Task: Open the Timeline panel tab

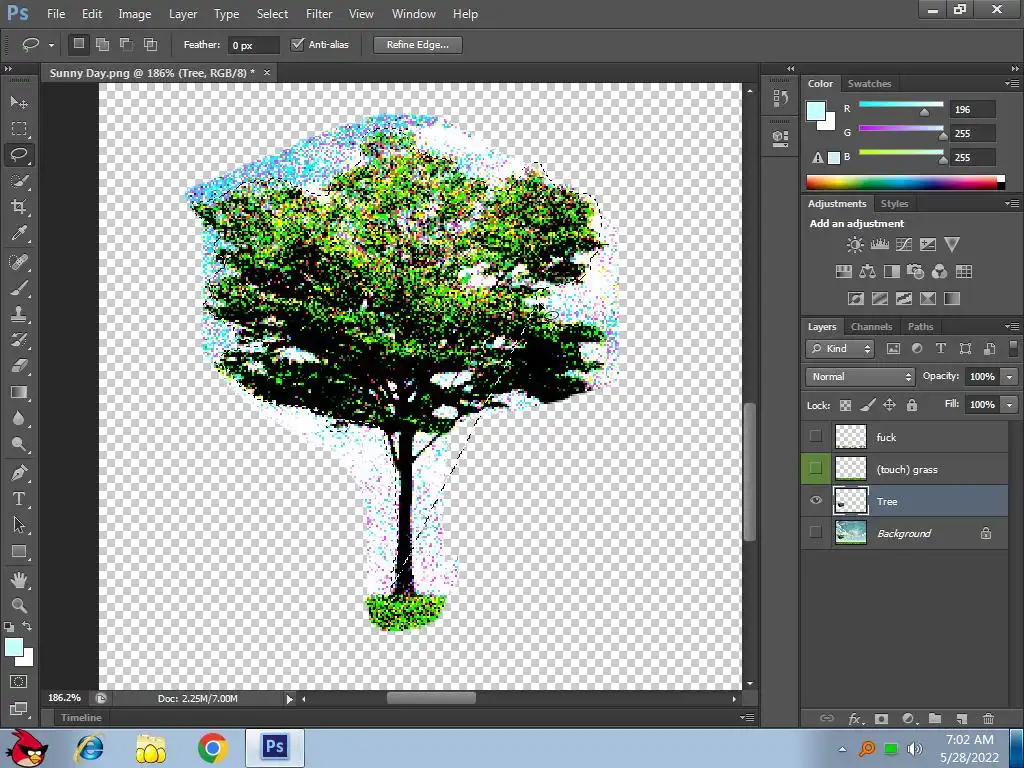Action: coord(81,717)
